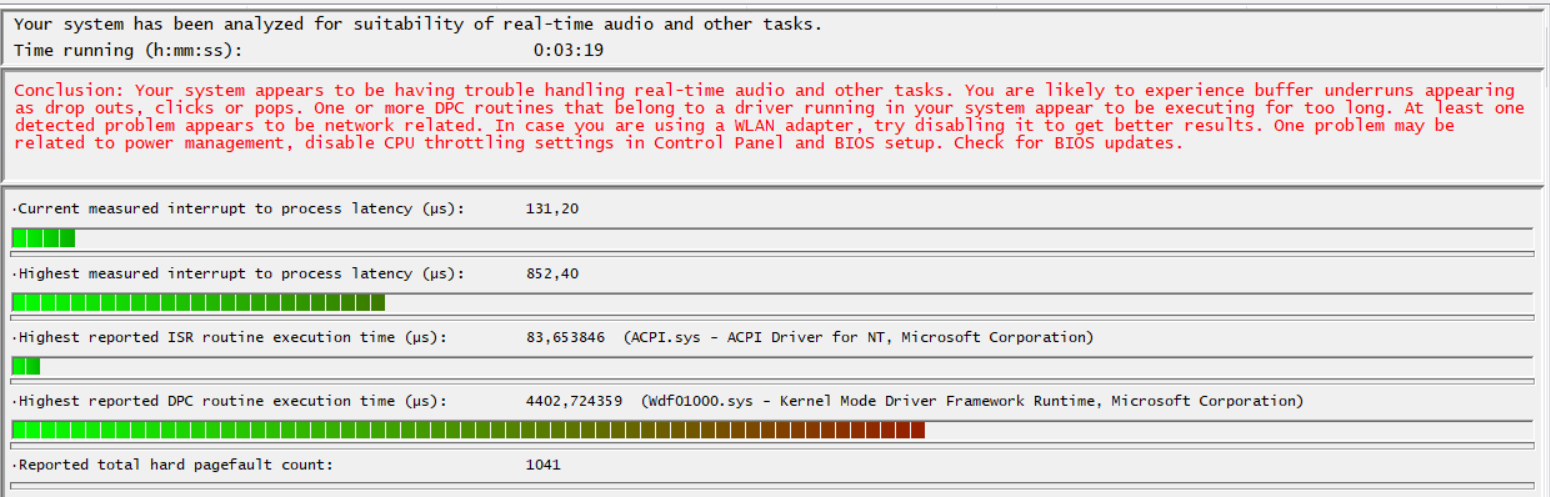Click the ISR time value 83,653846
1550x497 pixels.
pyautogui.click(x=565, y=337)
